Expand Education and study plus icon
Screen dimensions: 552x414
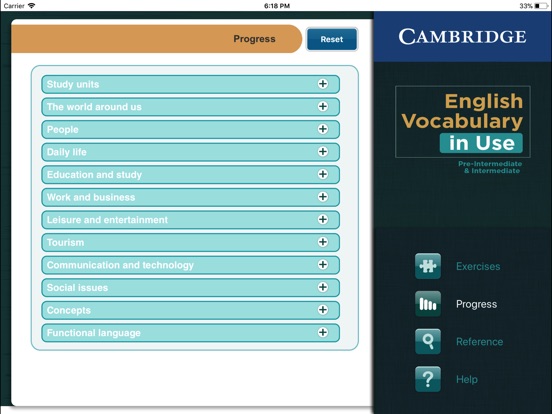coord(323,174)
